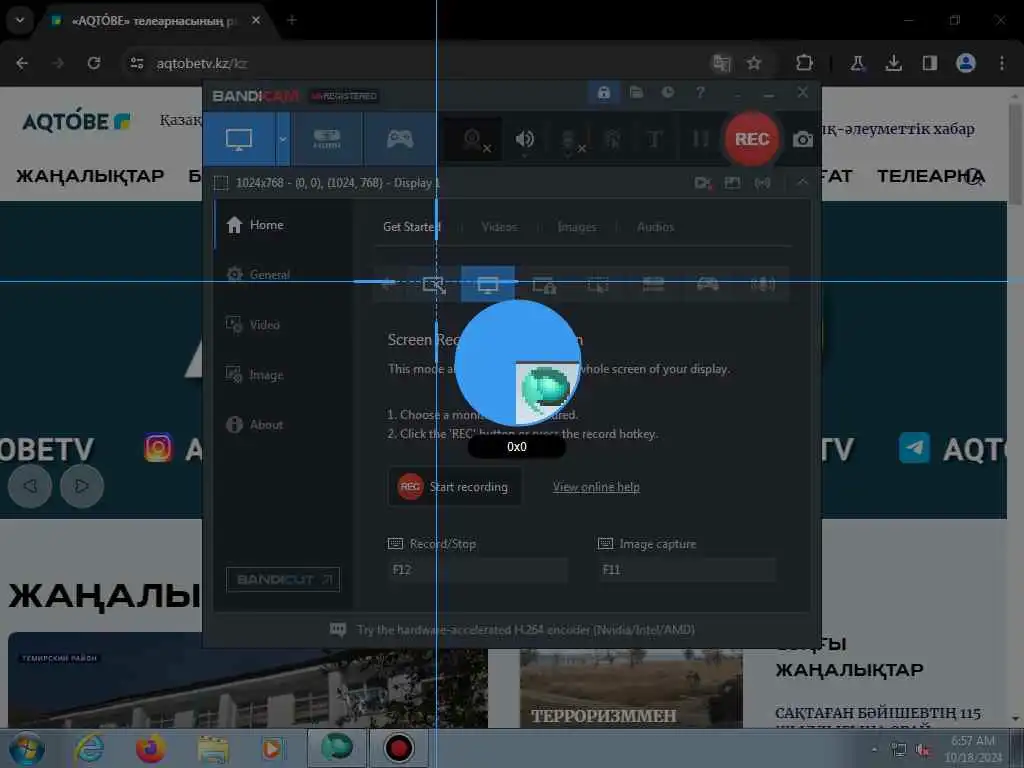Click ЖАҢАЛЫҚТАР in the website menu

pyautogui.click(x=90, y=176)
